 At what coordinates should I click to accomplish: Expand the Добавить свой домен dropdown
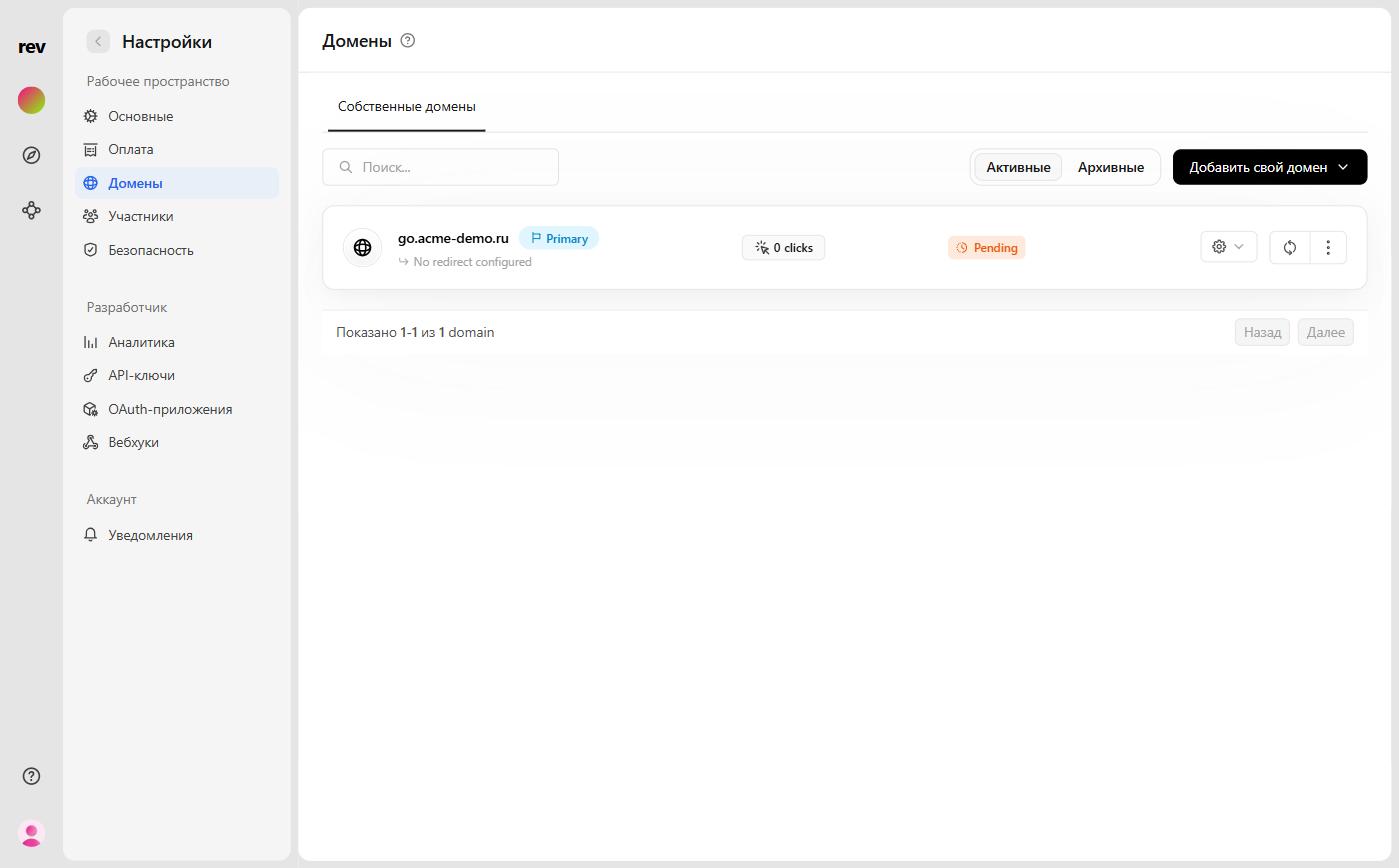point(1270,167)
